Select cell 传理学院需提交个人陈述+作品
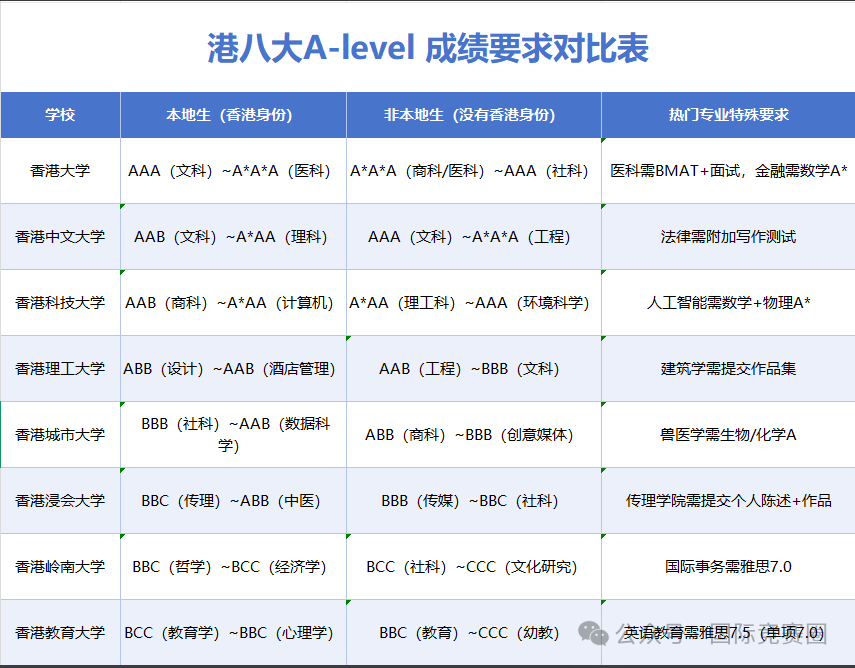The image size is (855, 668). coord(728,501)
